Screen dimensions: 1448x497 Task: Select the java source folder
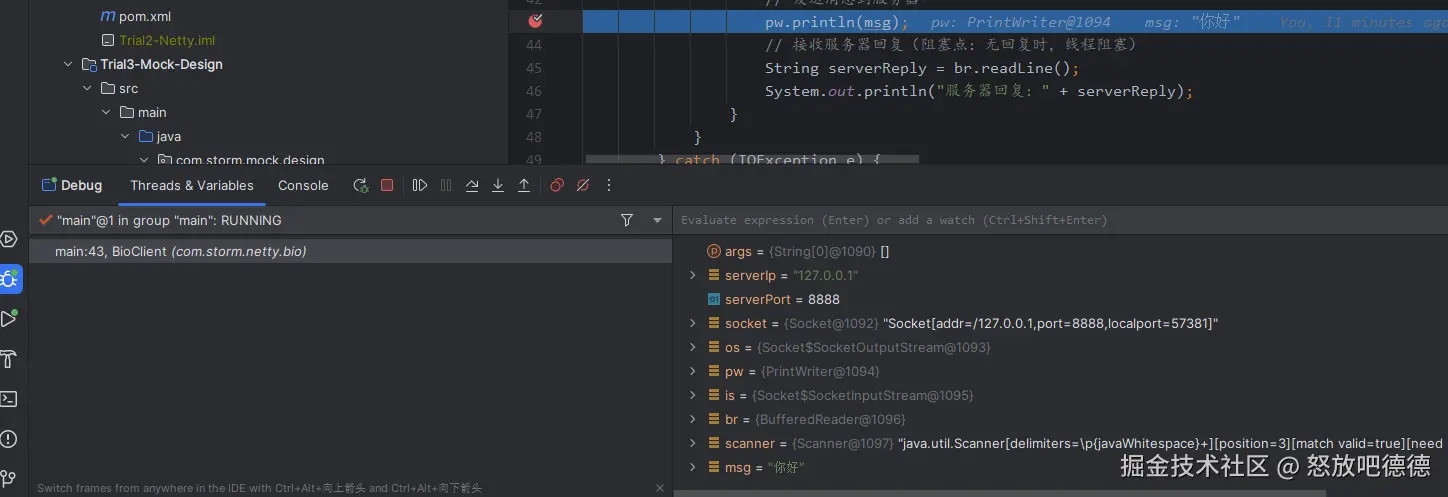click(168, 136)
